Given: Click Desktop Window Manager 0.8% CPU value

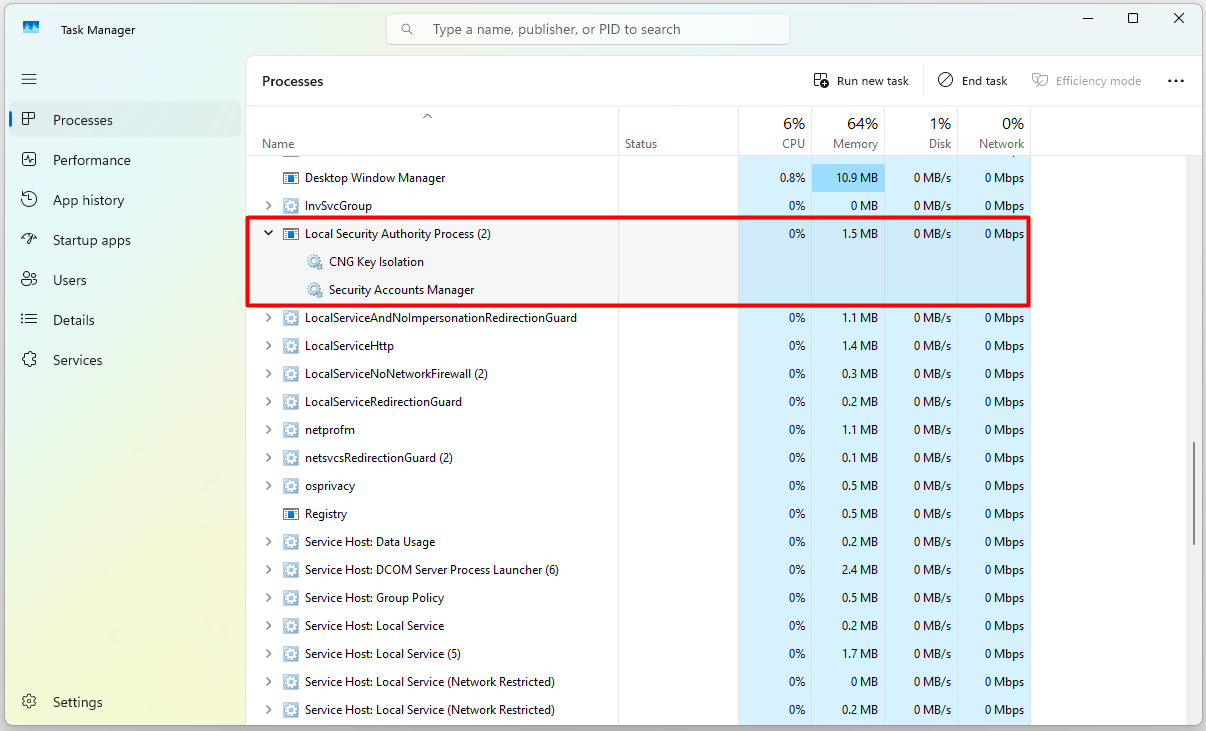Looking at the screenshot, I should tap(775, 178).
